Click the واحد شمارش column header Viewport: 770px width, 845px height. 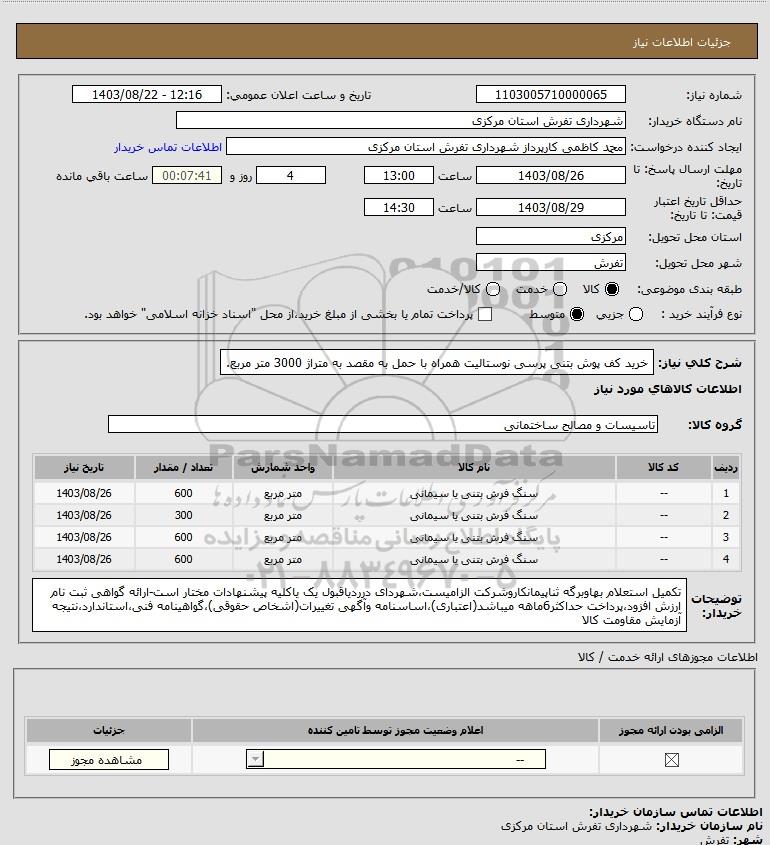tap(283, 467)
